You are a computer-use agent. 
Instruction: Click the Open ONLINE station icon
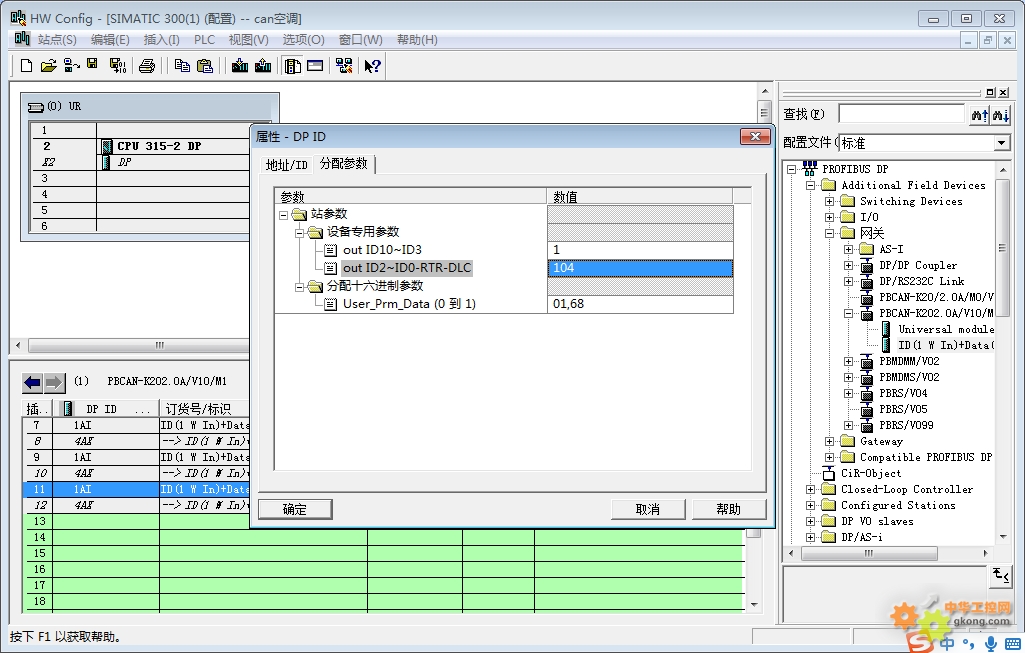[71, 65]
